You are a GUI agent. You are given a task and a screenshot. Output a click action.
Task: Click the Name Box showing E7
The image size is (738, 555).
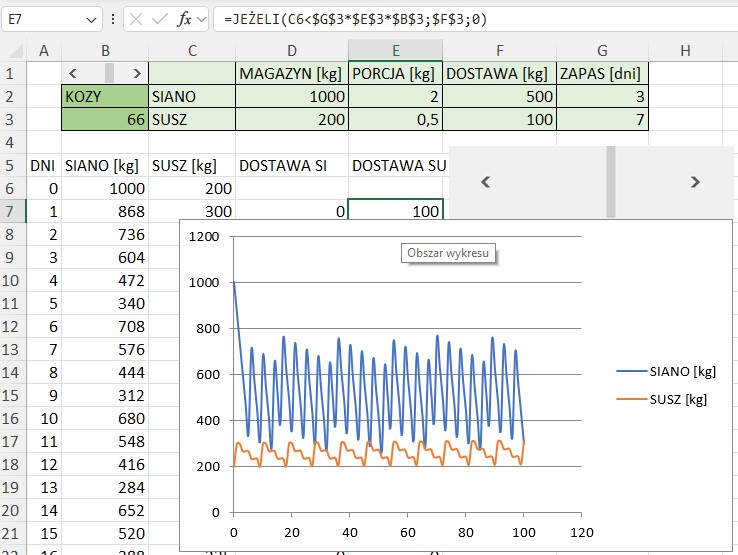(x=40, y=19)
